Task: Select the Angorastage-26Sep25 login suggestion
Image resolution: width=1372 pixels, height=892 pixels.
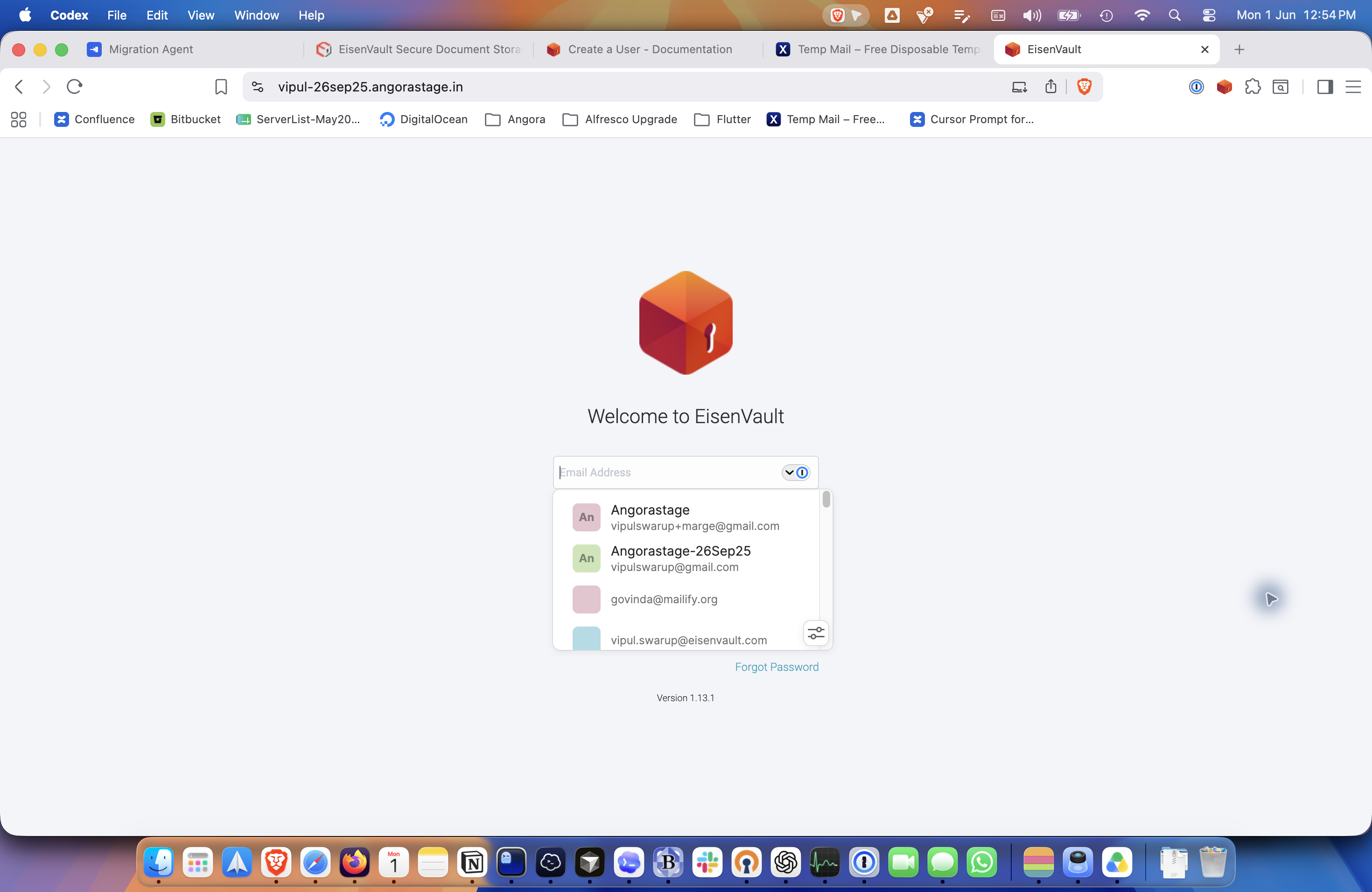Action: pyautogui.click(x=686, y=558)
